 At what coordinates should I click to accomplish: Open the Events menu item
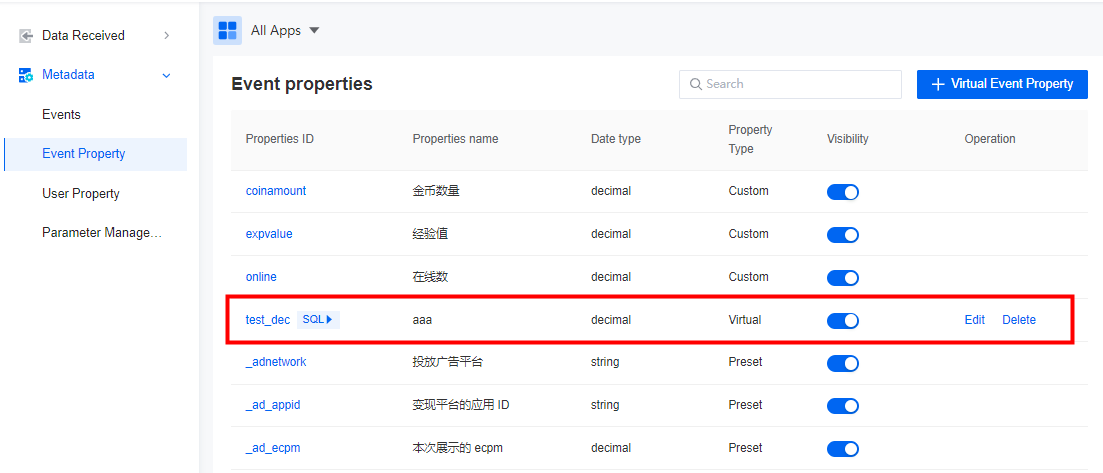coord(61,115)
